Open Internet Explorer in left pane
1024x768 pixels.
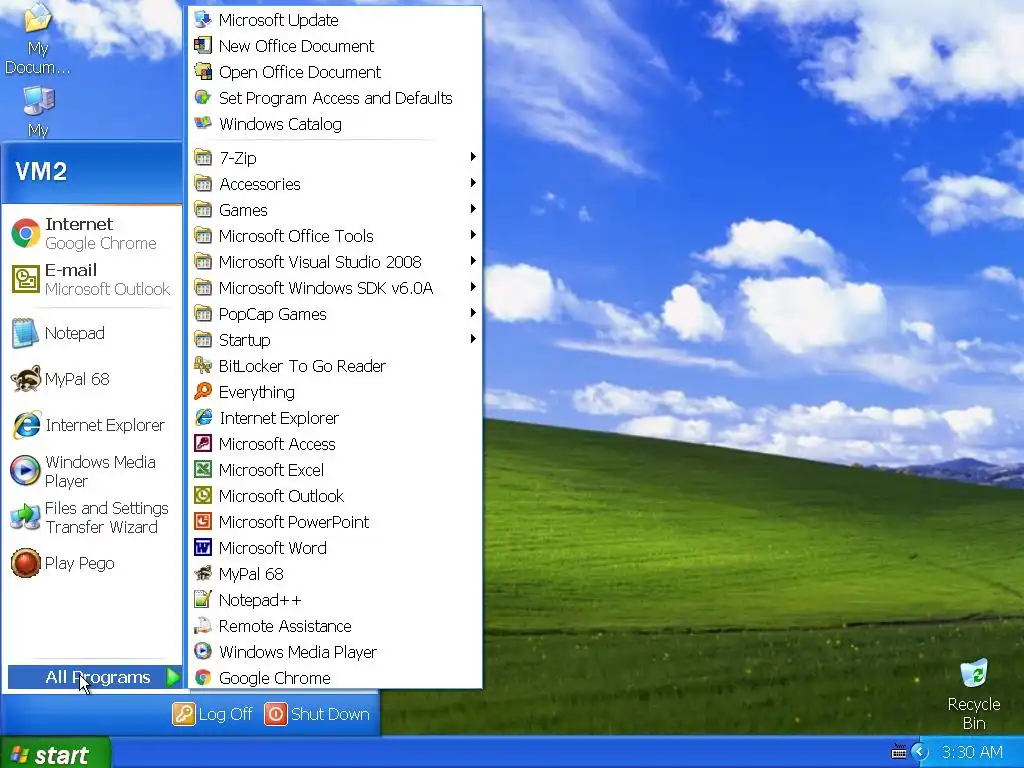point(91,425)
